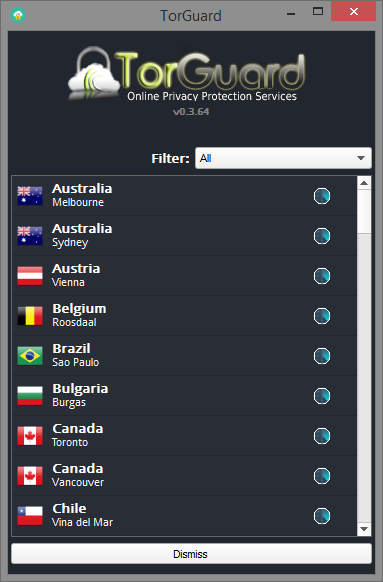Click the latency icon for Canada Toronto

322,436
